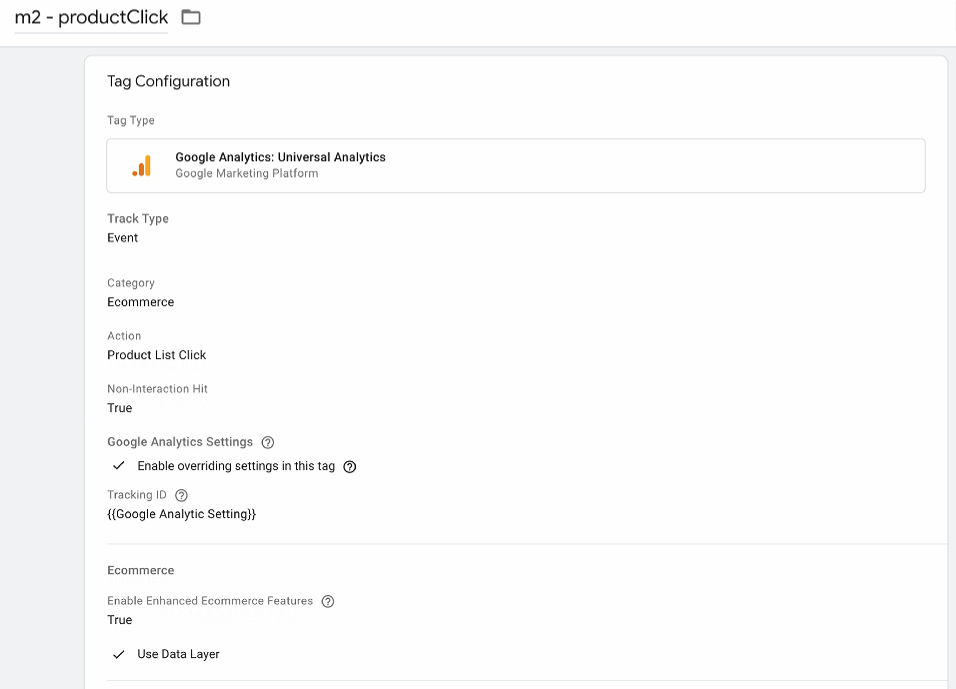956x689 pixels.
Task: Rename the tag 'm2 - productClick'
Action: pyautogui.click(x=90, y=17)
